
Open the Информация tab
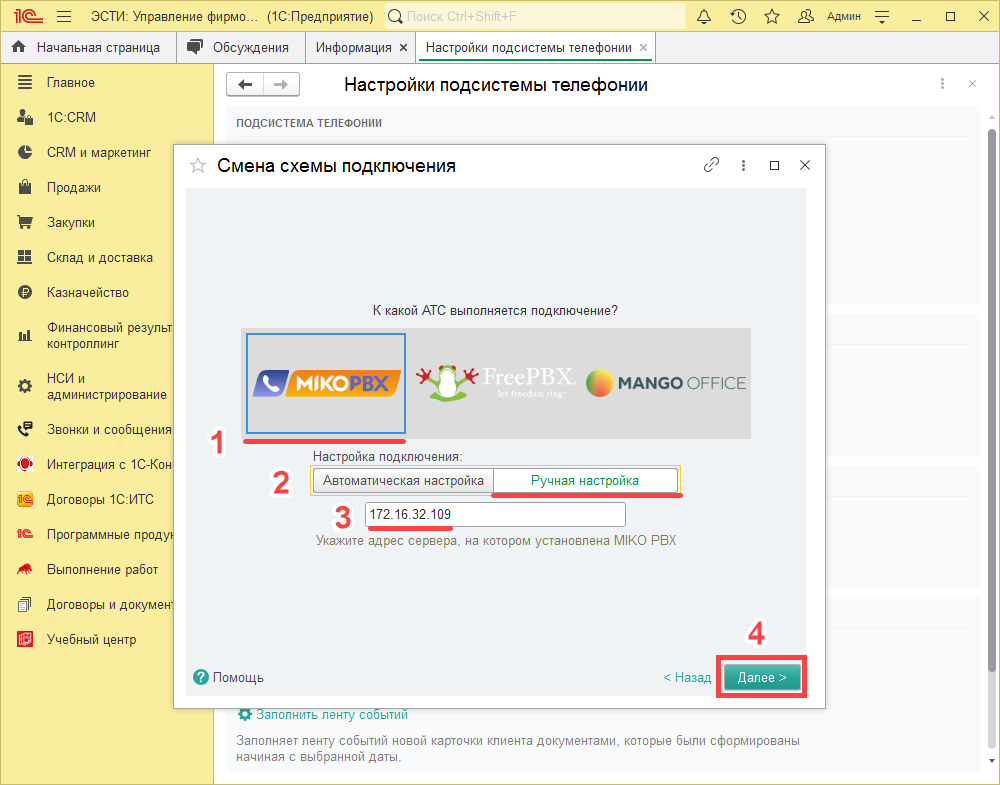pyautogui.click(x=353, y=47)
